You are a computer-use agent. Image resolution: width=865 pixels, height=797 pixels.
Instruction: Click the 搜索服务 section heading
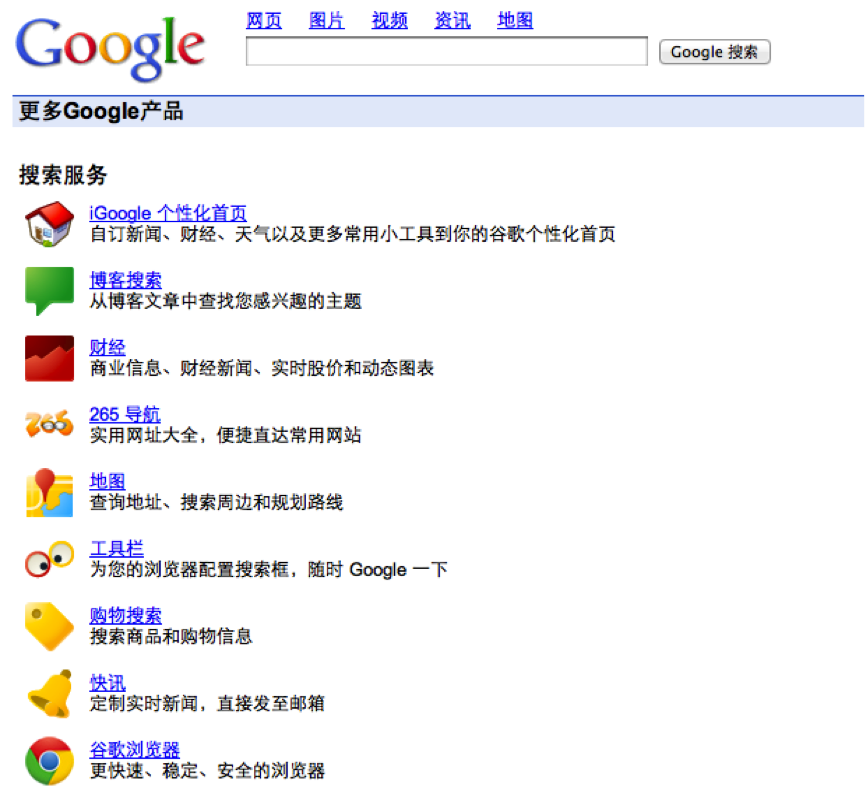click(x=63, y=175)
